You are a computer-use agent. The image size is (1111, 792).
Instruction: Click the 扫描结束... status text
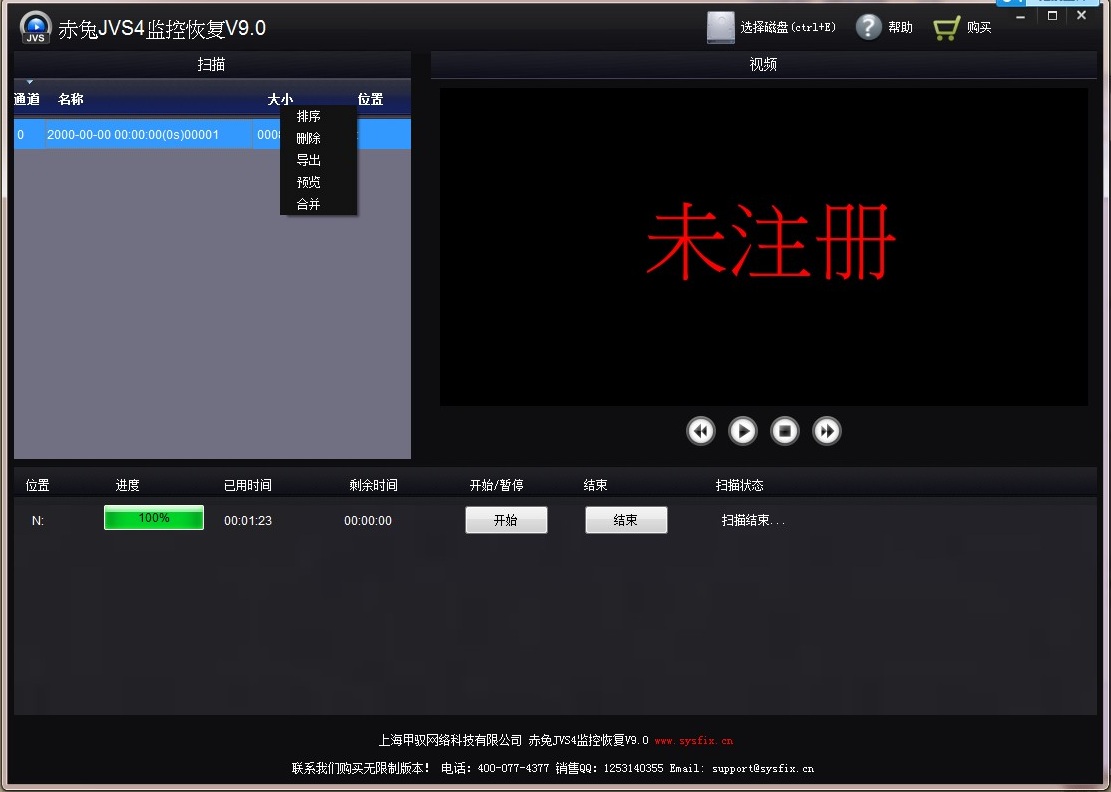753,521
